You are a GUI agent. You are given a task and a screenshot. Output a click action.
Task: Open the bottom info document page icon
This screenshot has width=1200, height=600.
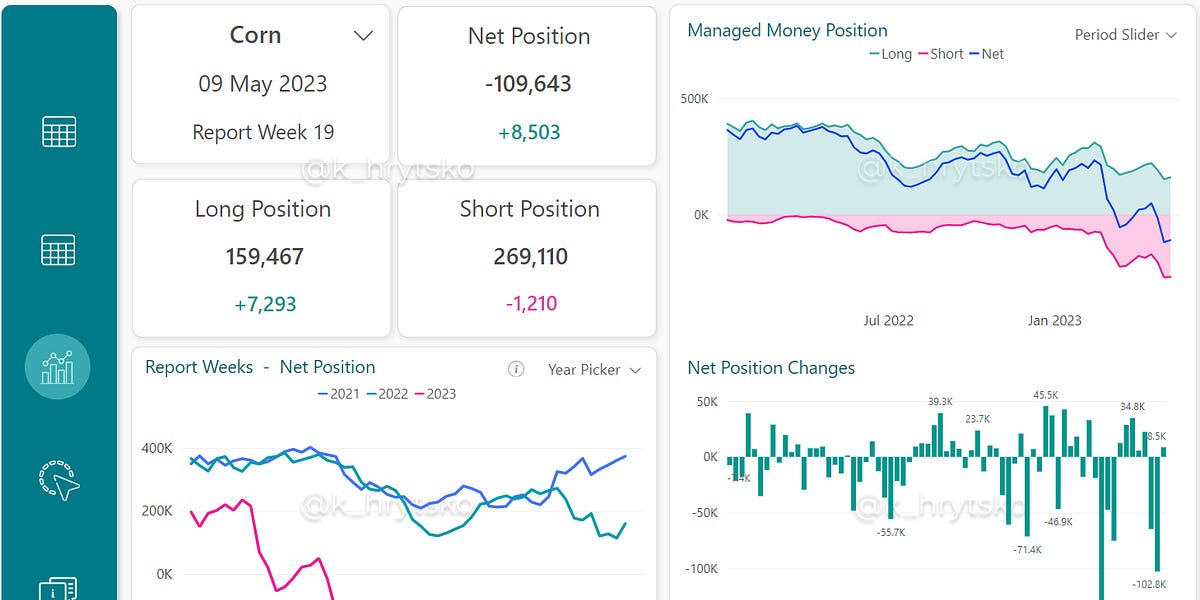tap(58, 590)
